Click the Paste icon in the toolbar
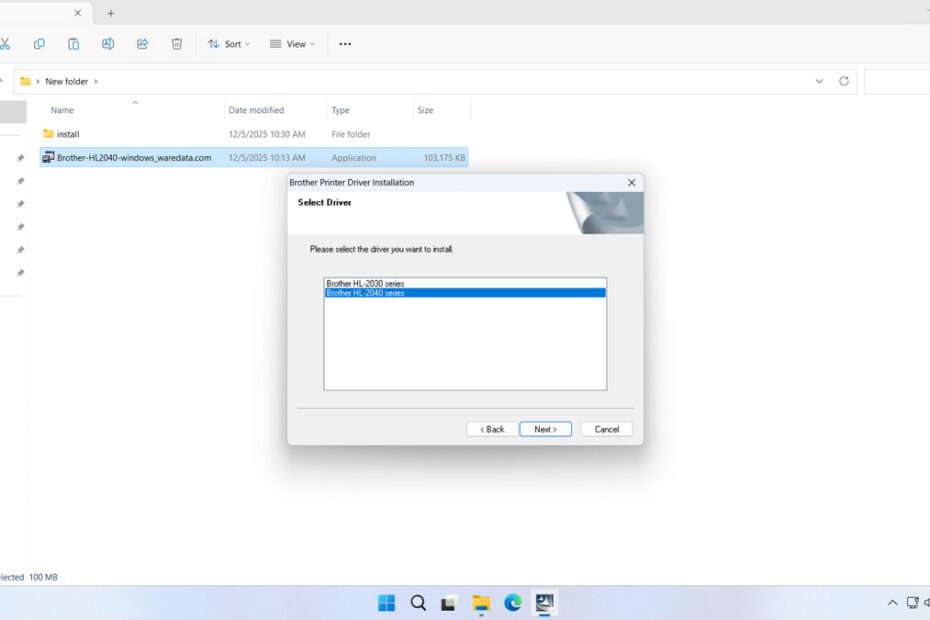Image resolution: width=930 pixels, height=620 pixels. click(73, 44)
